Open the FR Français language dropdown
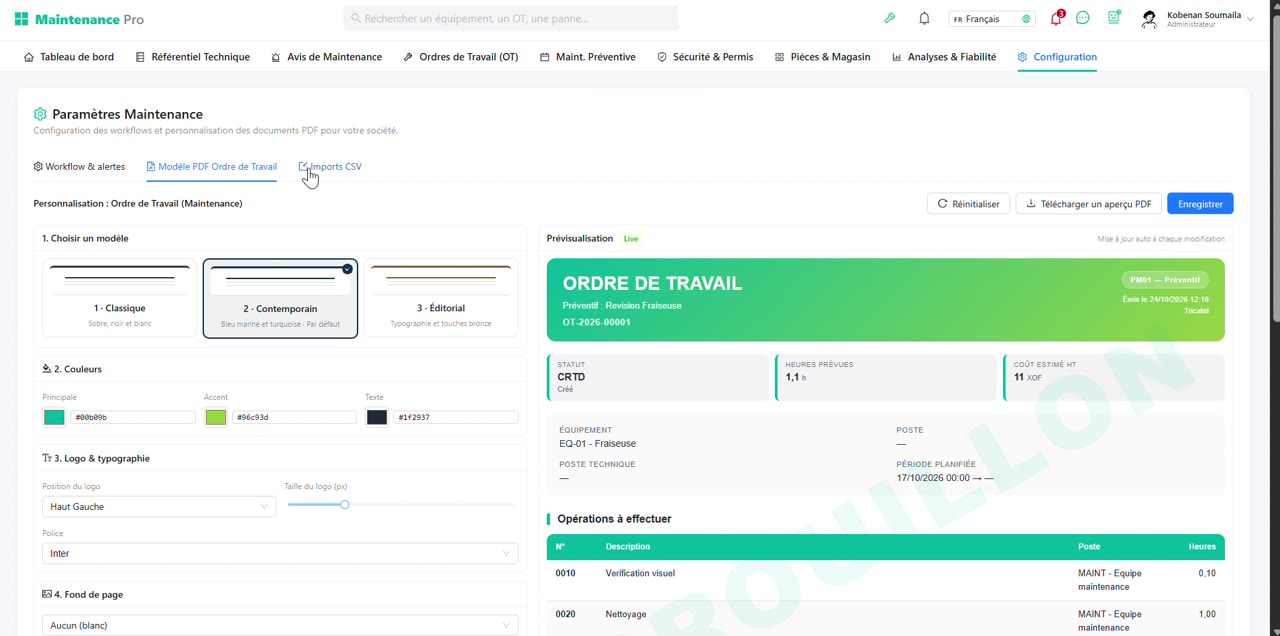This screenshot has width=1280, height=636. point(991,19)
